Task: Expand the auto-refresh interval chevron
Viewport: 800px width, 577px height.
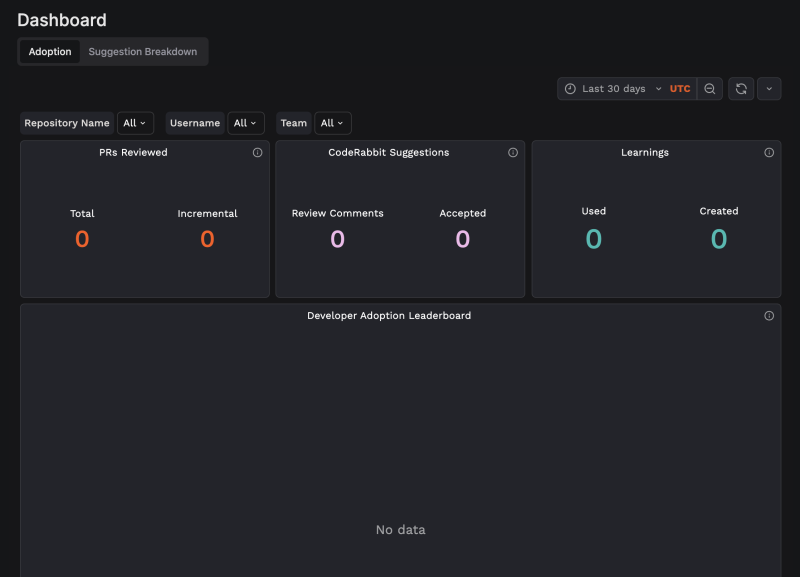Action: click(x=769, y=89)
